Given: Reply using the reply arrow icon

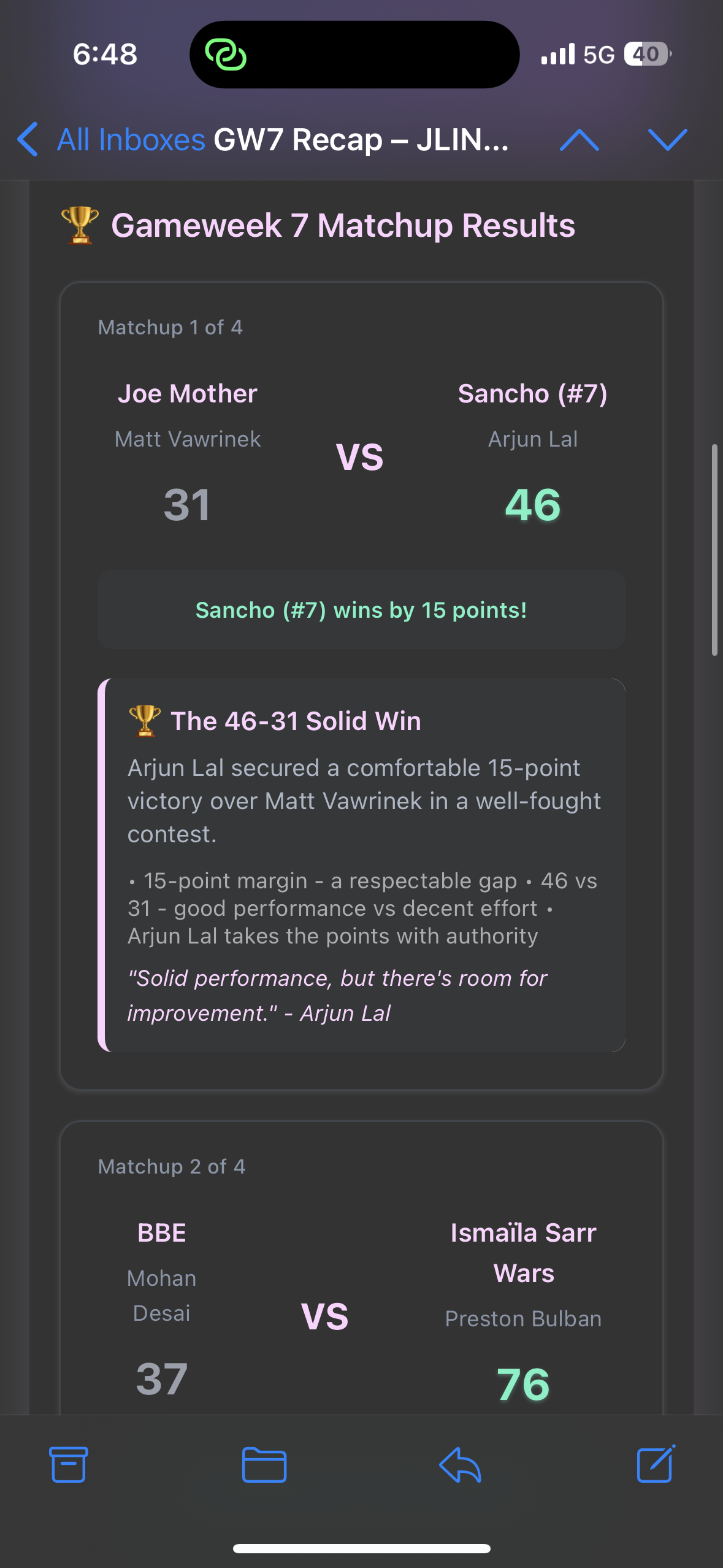Looking at the screenshot, I should click(460, 1464).
